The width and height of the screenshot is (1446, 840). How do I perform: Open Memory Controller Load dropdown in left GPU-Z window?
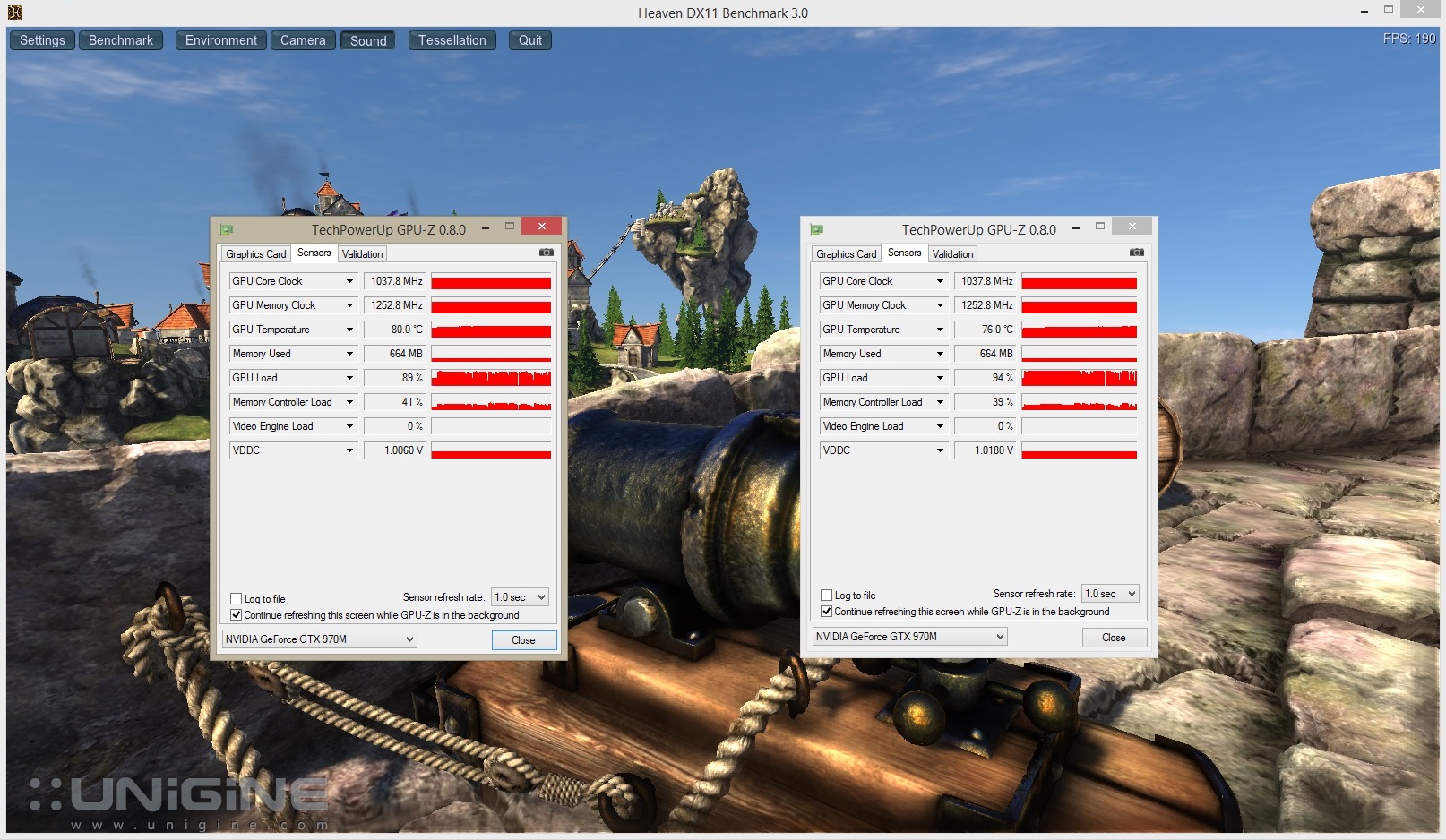[349, 402]
